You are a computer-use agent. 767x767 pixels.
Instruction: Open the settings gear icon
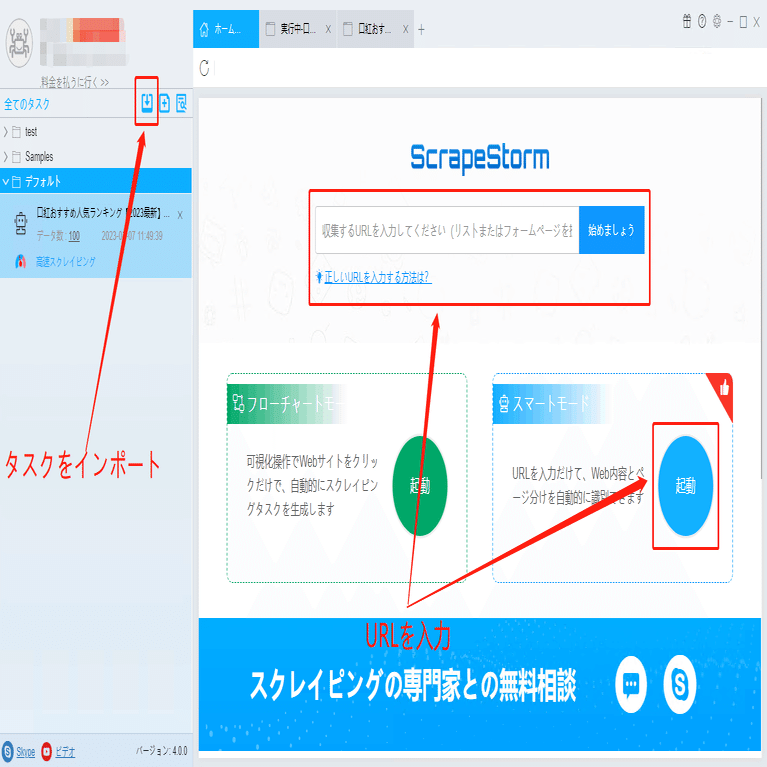pos(717,22)
